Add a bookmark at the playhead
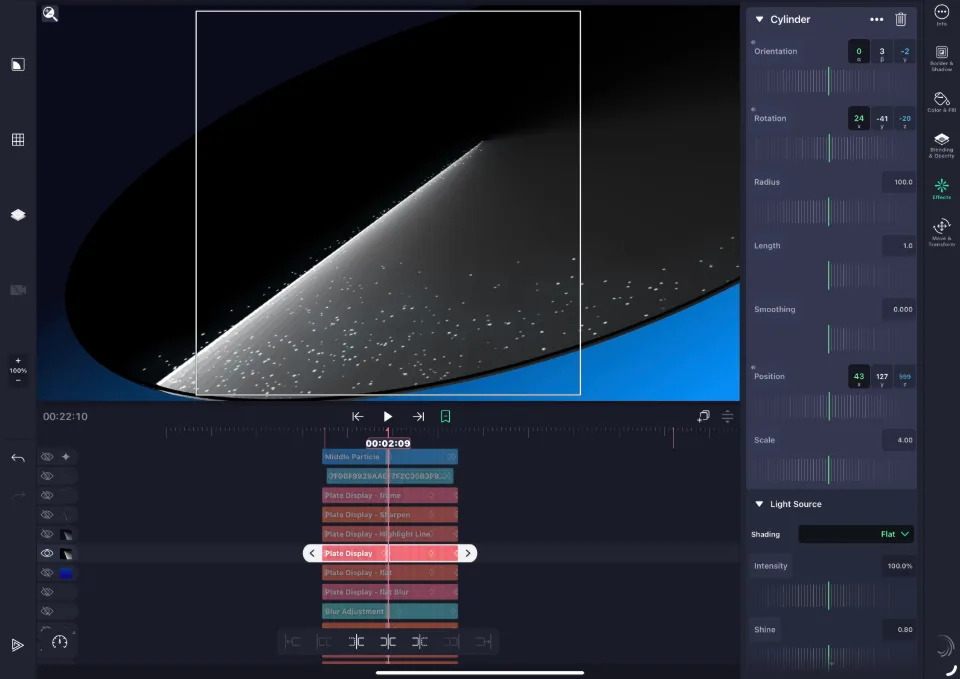 [x=446, y=416]
